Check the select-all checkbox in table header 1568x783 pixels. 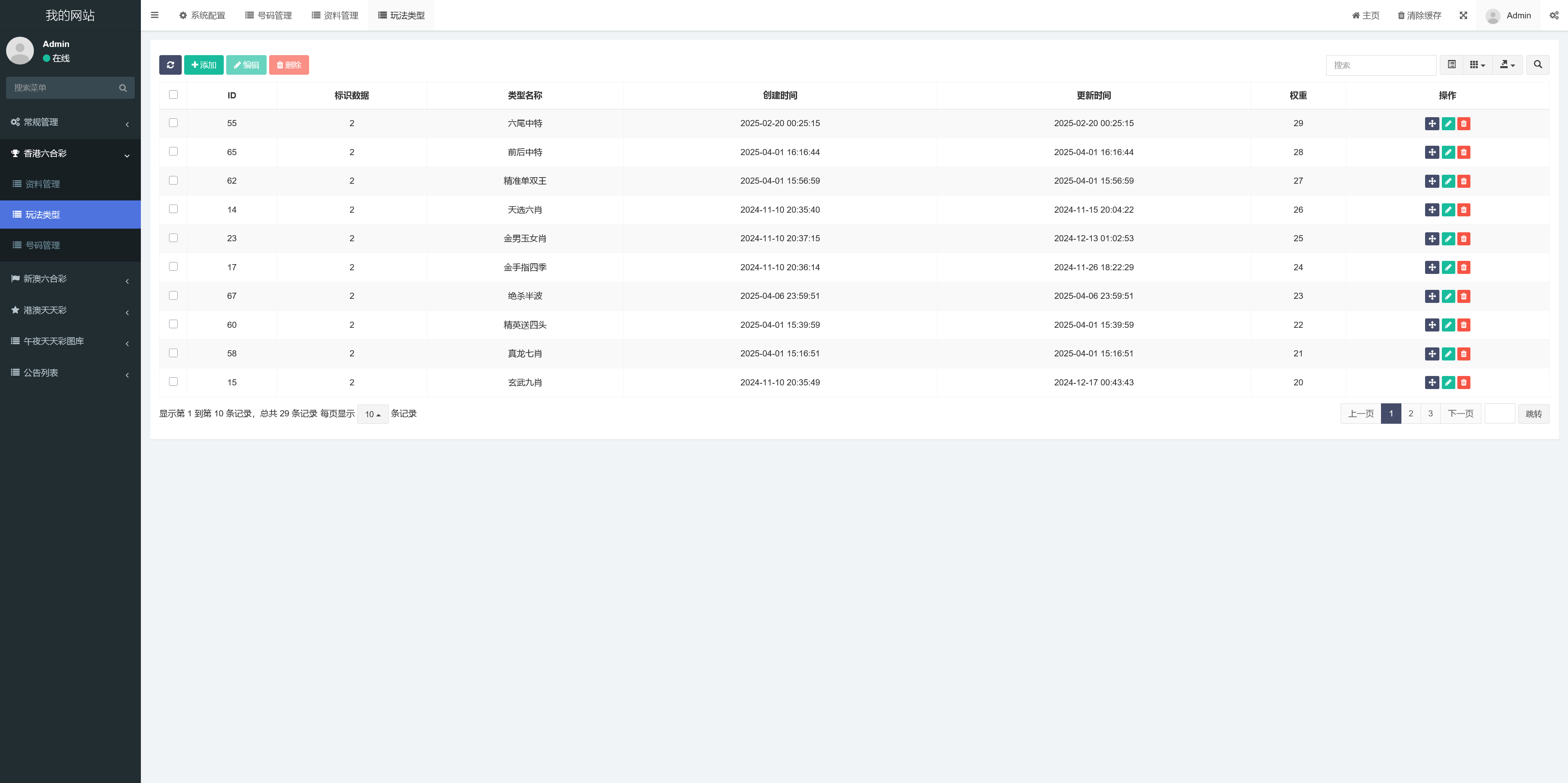[x=174, y=95]
